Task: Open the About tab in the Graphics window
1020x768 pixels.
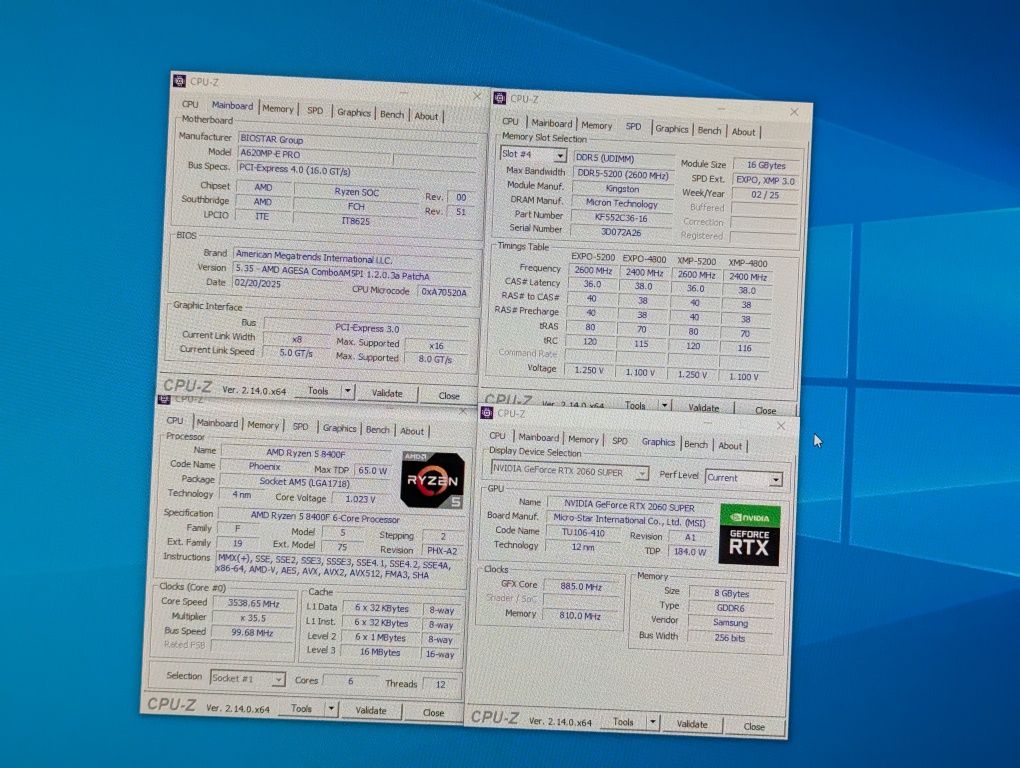Action: [730, 445]
